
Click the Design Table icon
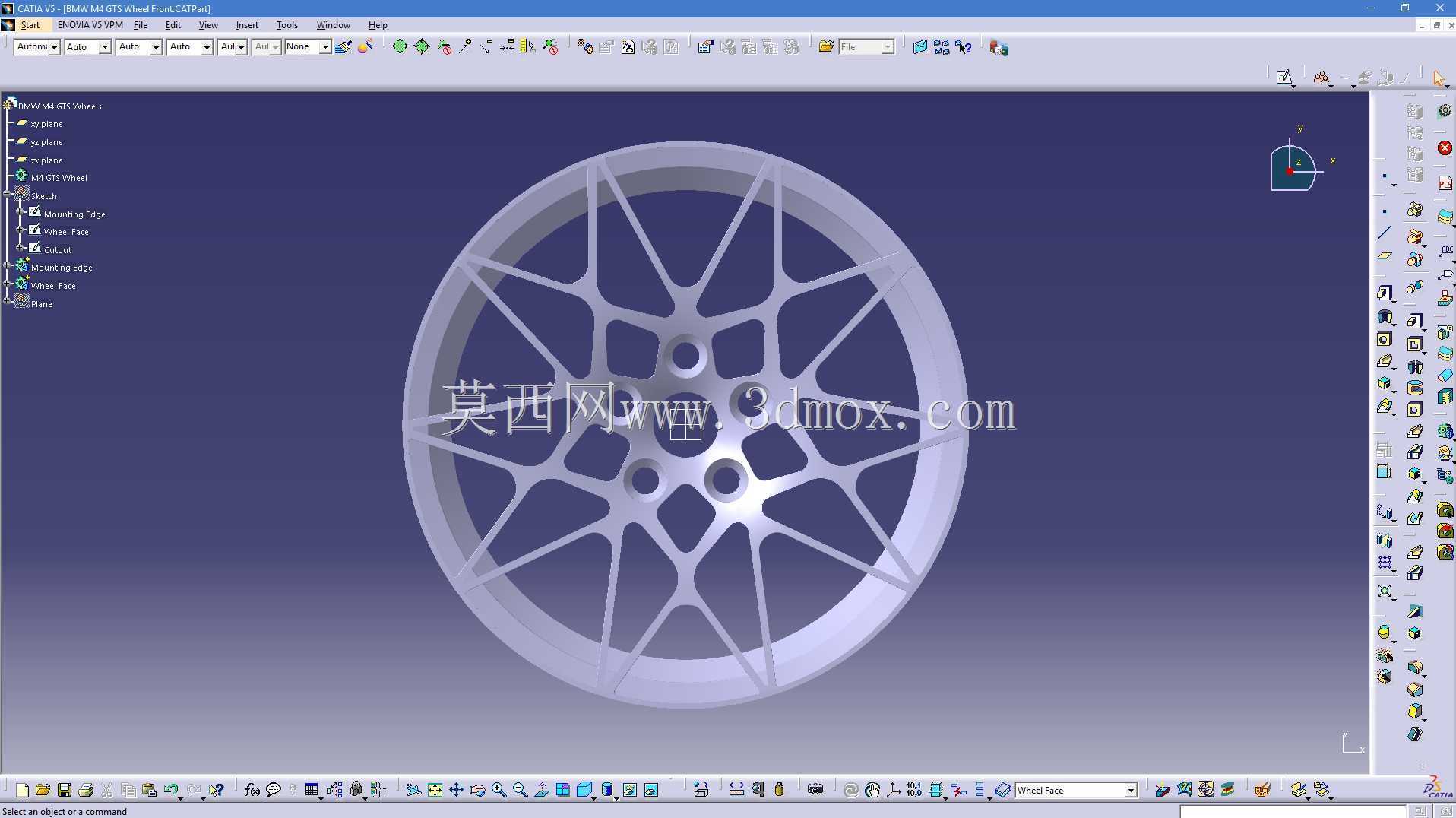(x=312, y=790)
